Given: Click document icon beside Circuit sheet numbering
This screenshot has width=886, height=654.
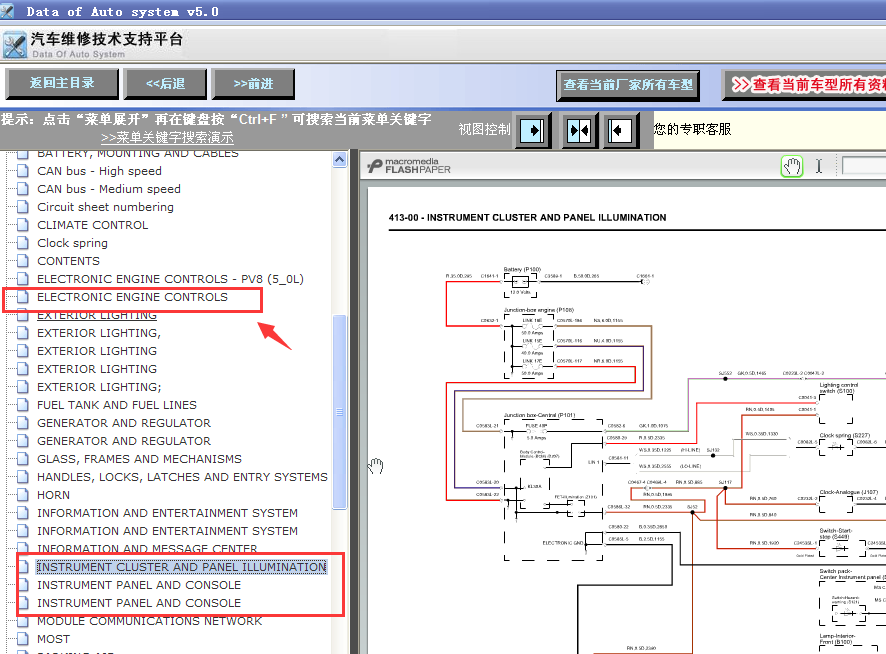Looking at the screenshot, I should point(23,207).
